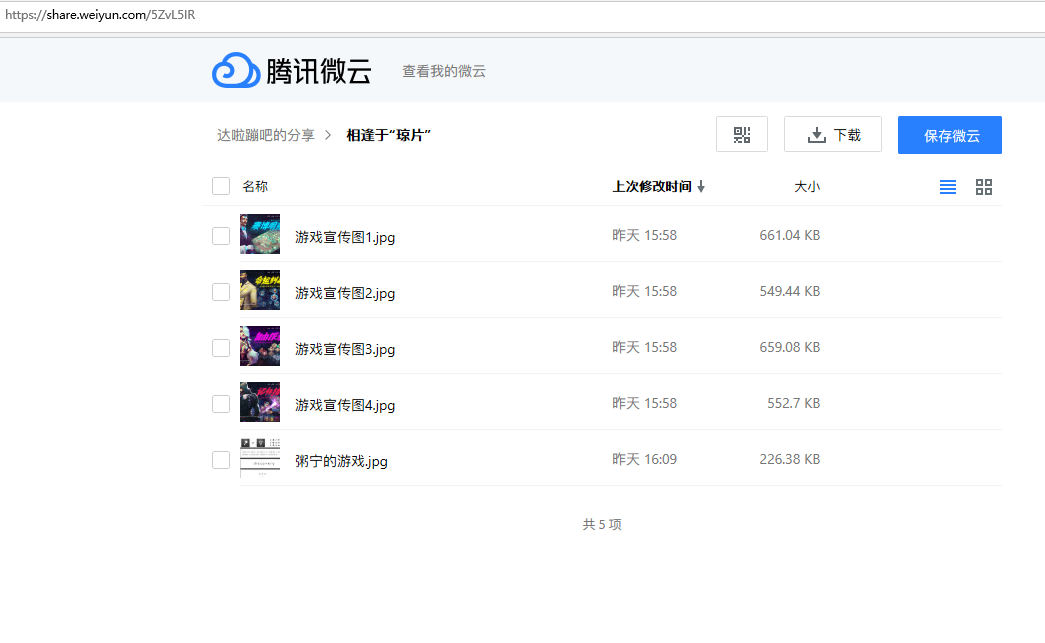Tick the checkbox for 粥宁的游戏.jpg
Image resolution: width=1045 pixels, height=643 pixels.
pyautogui.click(x=221, y=460)
